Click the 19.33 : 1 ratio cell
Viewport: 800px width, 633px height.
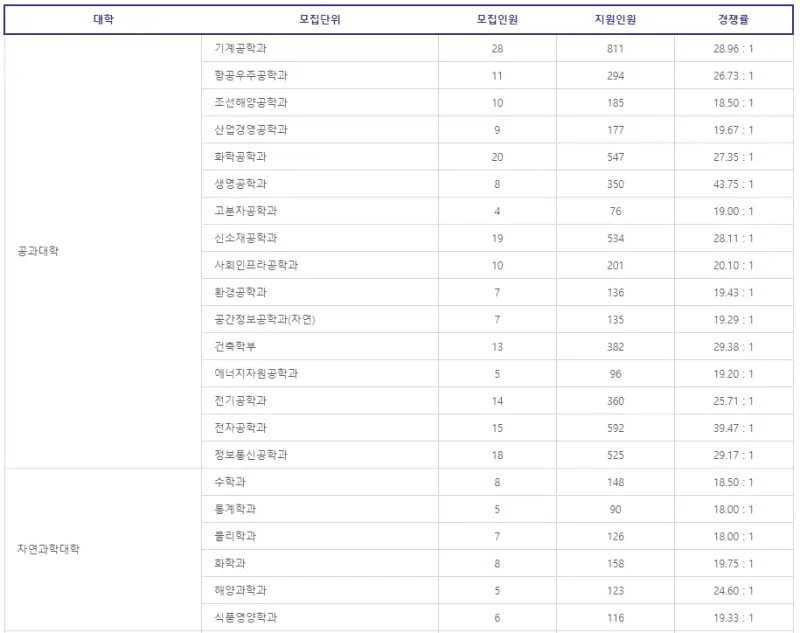click(x=733, y=618)
